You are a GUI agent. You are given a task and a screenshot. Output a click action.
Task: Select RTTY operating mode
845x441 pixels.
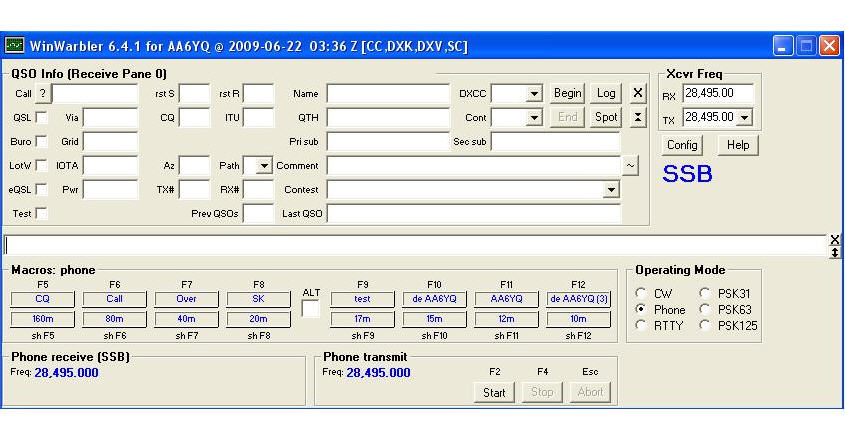pyautogui.click(x=640, y=326)
